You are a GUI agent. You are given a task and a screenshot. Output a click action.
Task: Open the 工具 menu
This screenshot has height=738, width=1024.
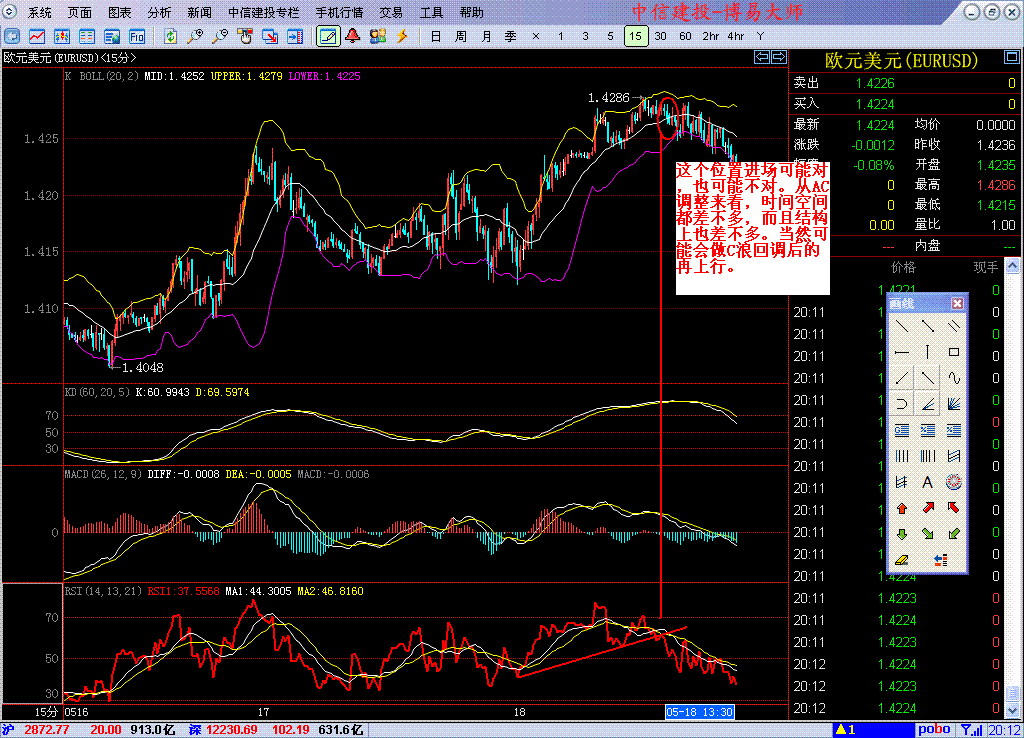(431, 12)
